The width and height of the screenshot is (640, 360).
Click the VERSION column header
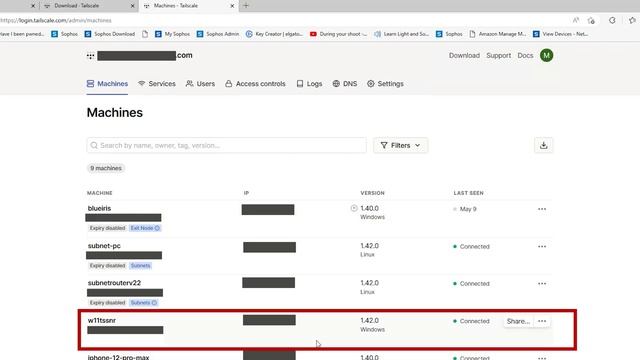[x=372, y=193]
